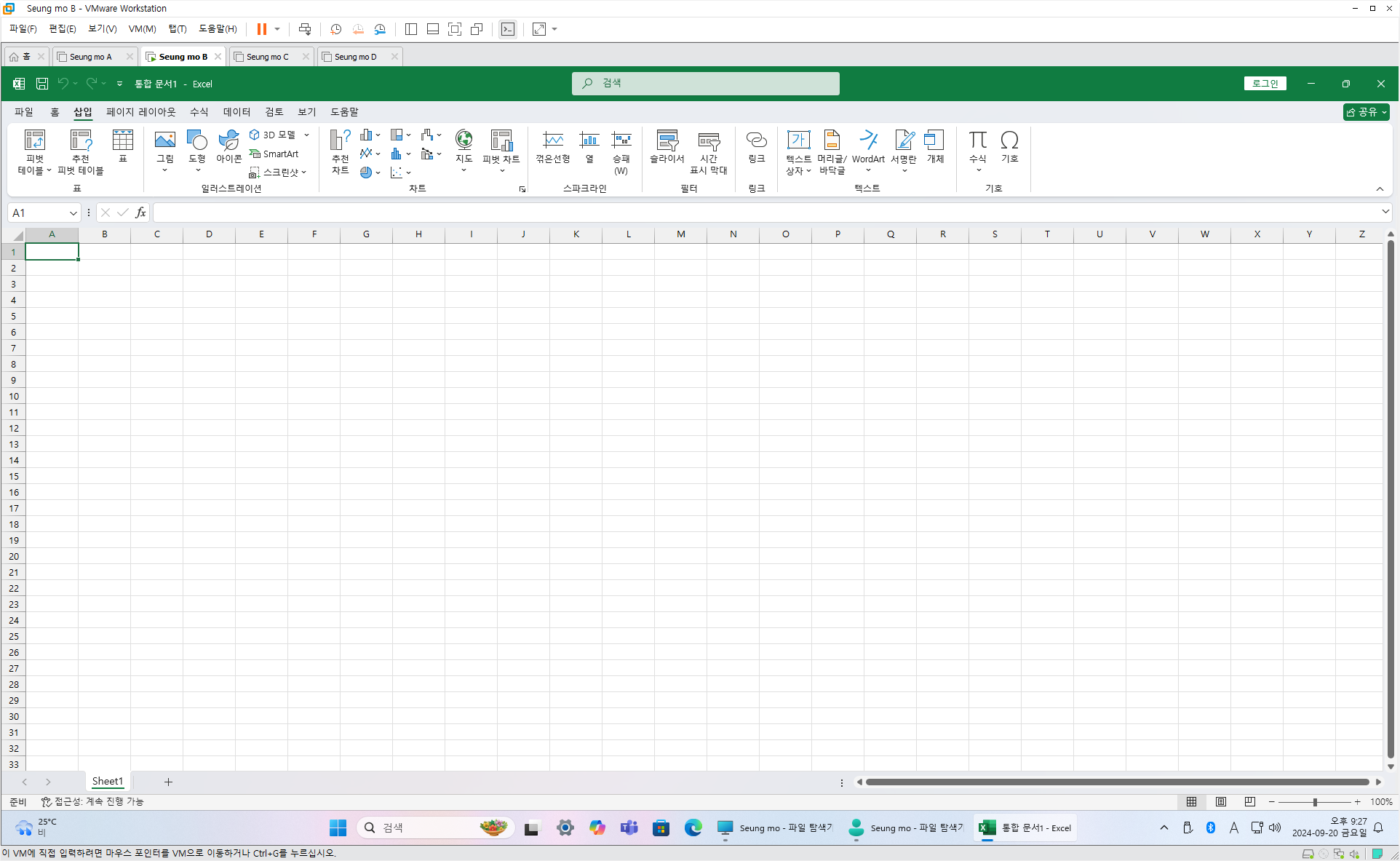1400x861 pixels.
Task: Click the Login (로그인) button
Action: point(1265,83)
